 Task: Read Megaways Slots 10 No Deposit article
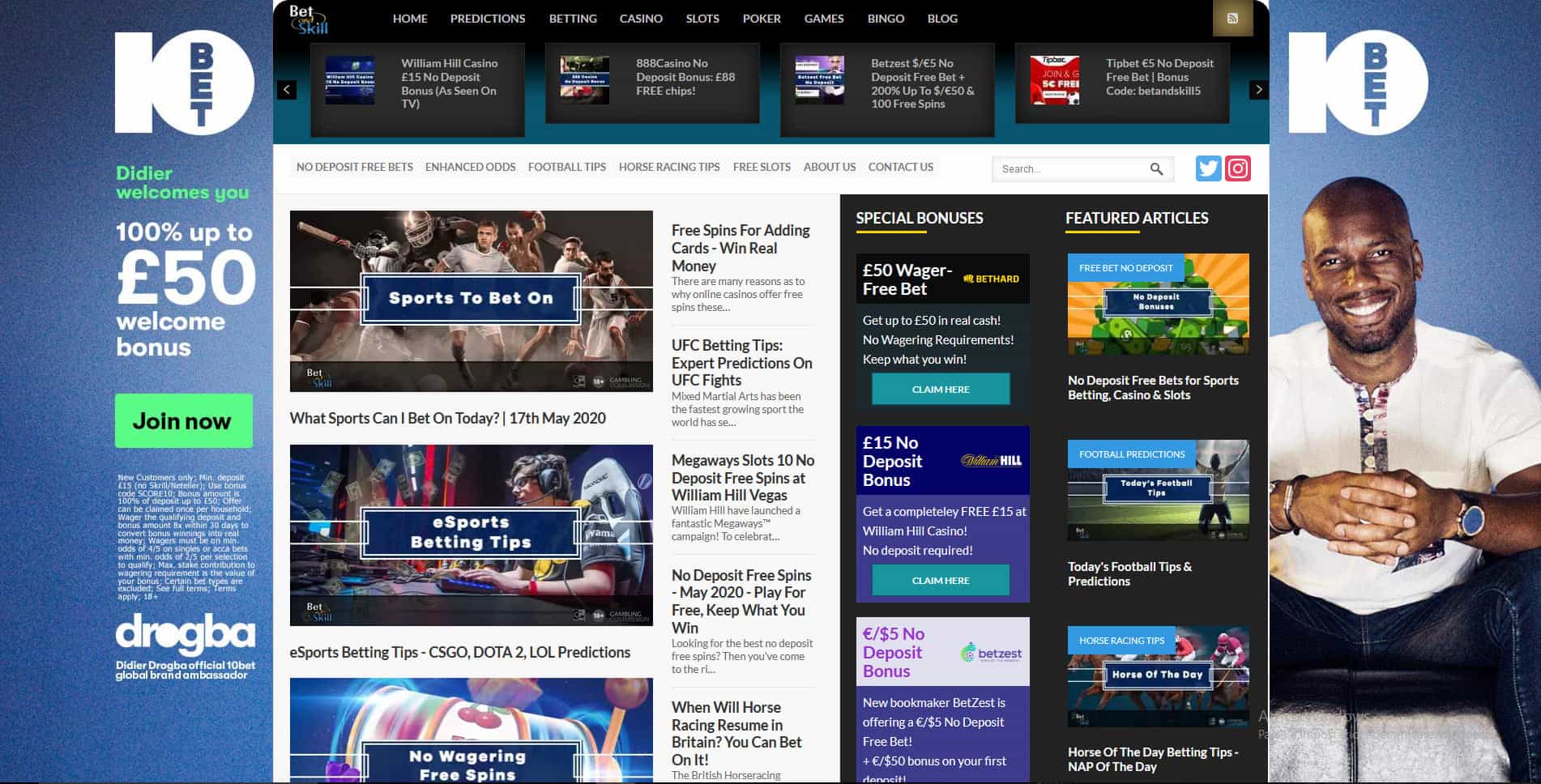743,478
